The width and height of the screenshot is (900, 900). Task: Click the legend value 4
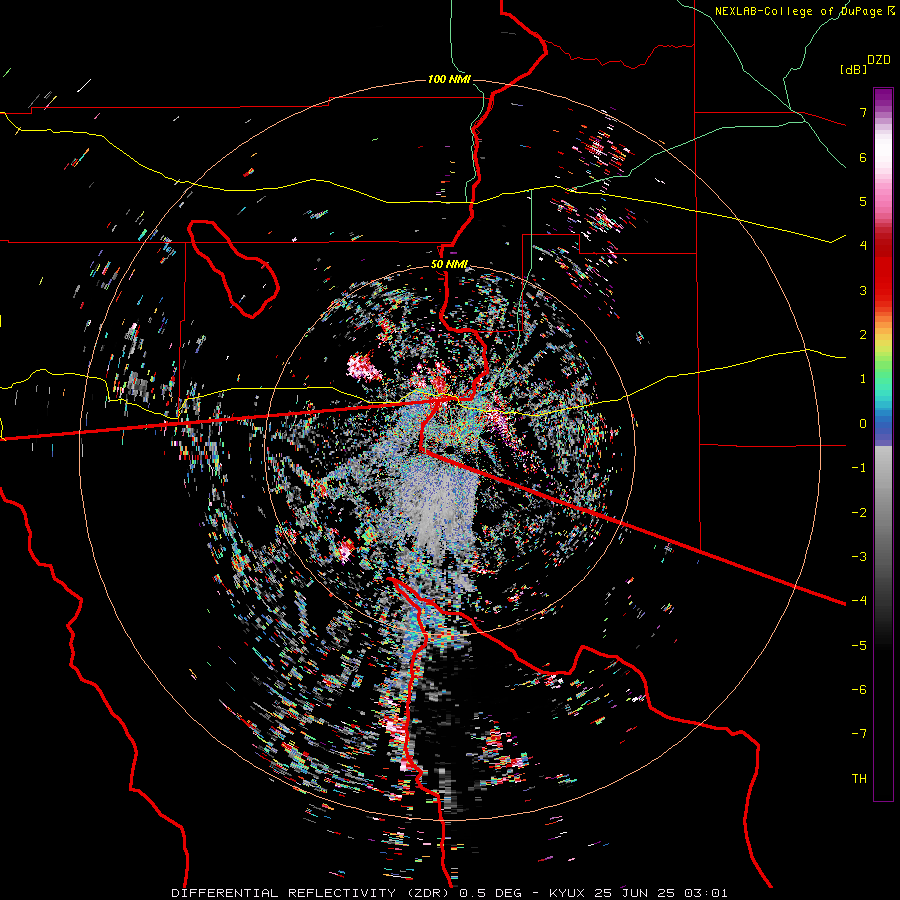point(863,246)
